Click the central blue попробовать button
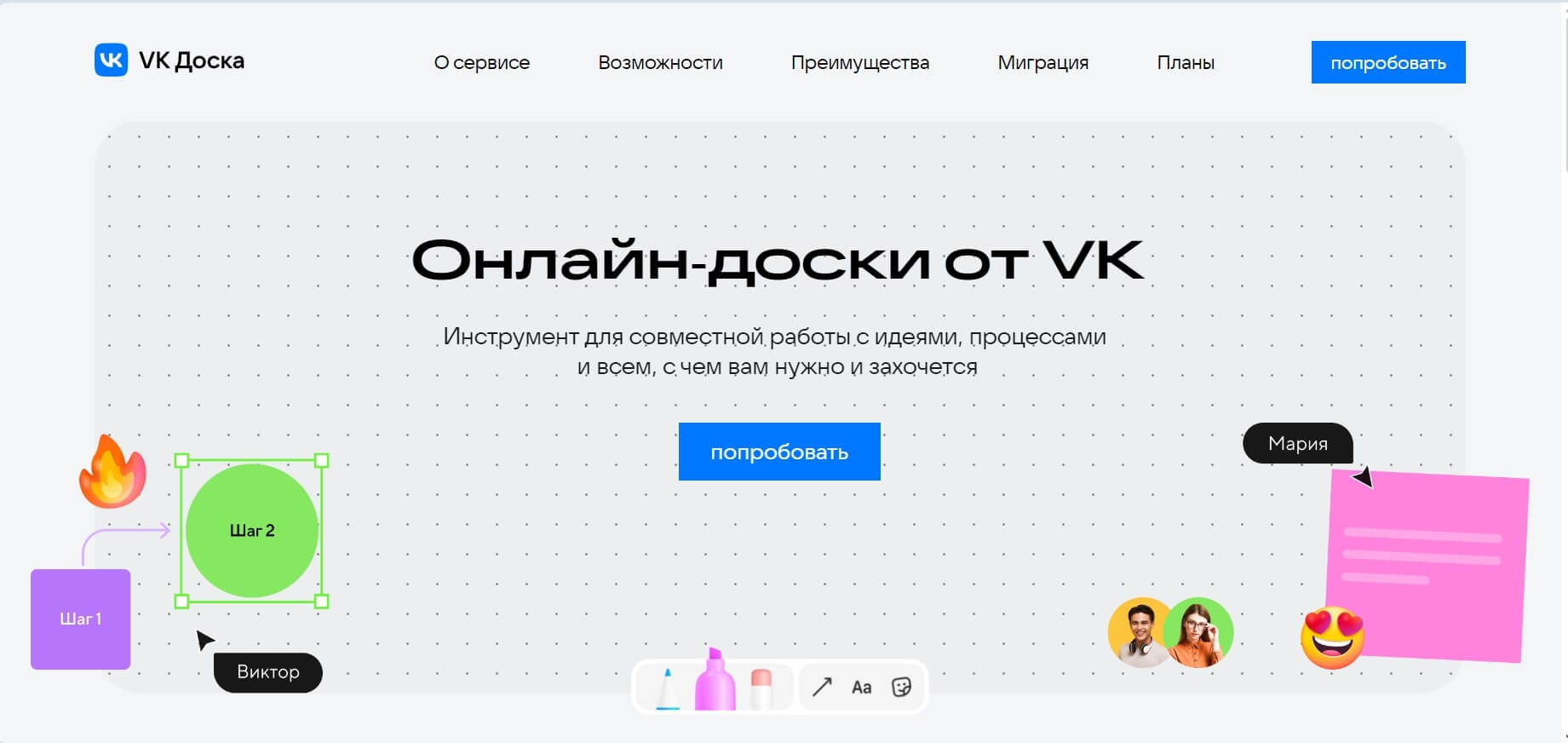Image resolution: width=1568 pixels, height=743 pixels. point(779,452)
